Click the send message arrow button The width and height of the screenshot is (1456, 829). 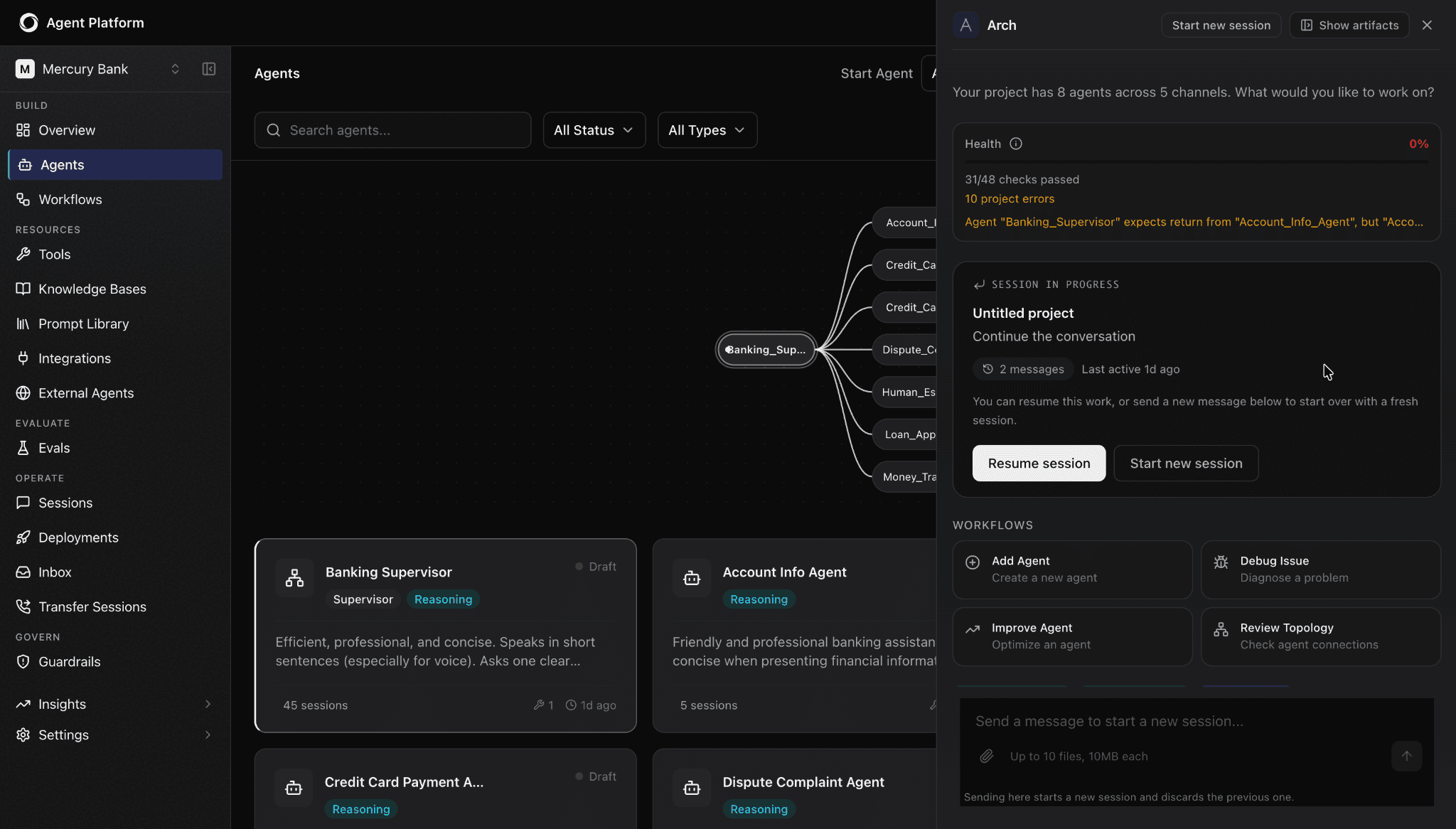pos(1407,756)
